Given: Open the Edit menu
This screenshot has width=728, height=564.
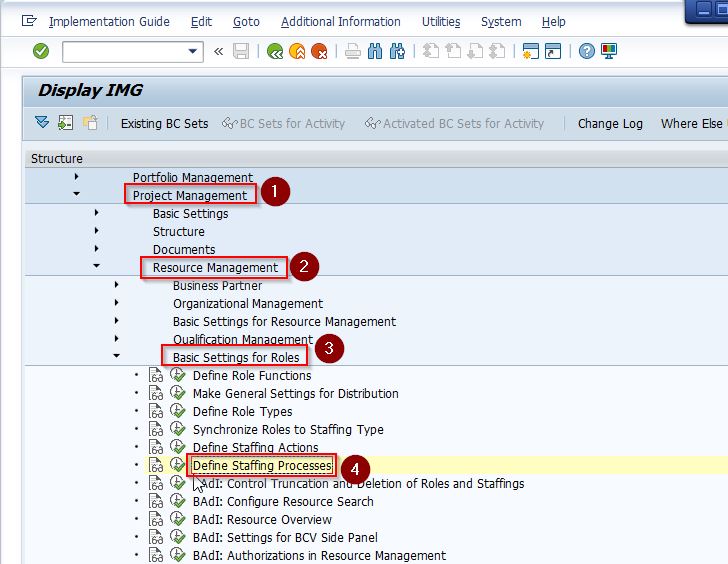Looking at the screenshot, I should tap(202, 22).
